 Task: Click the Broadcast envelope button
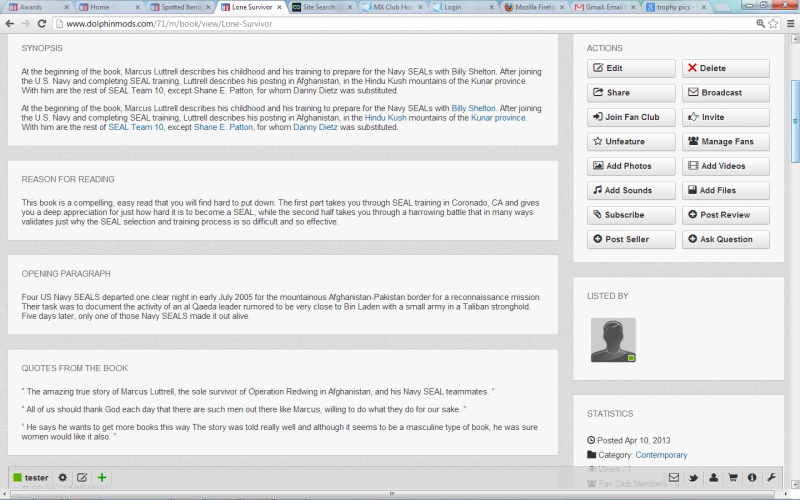(726, 93)
